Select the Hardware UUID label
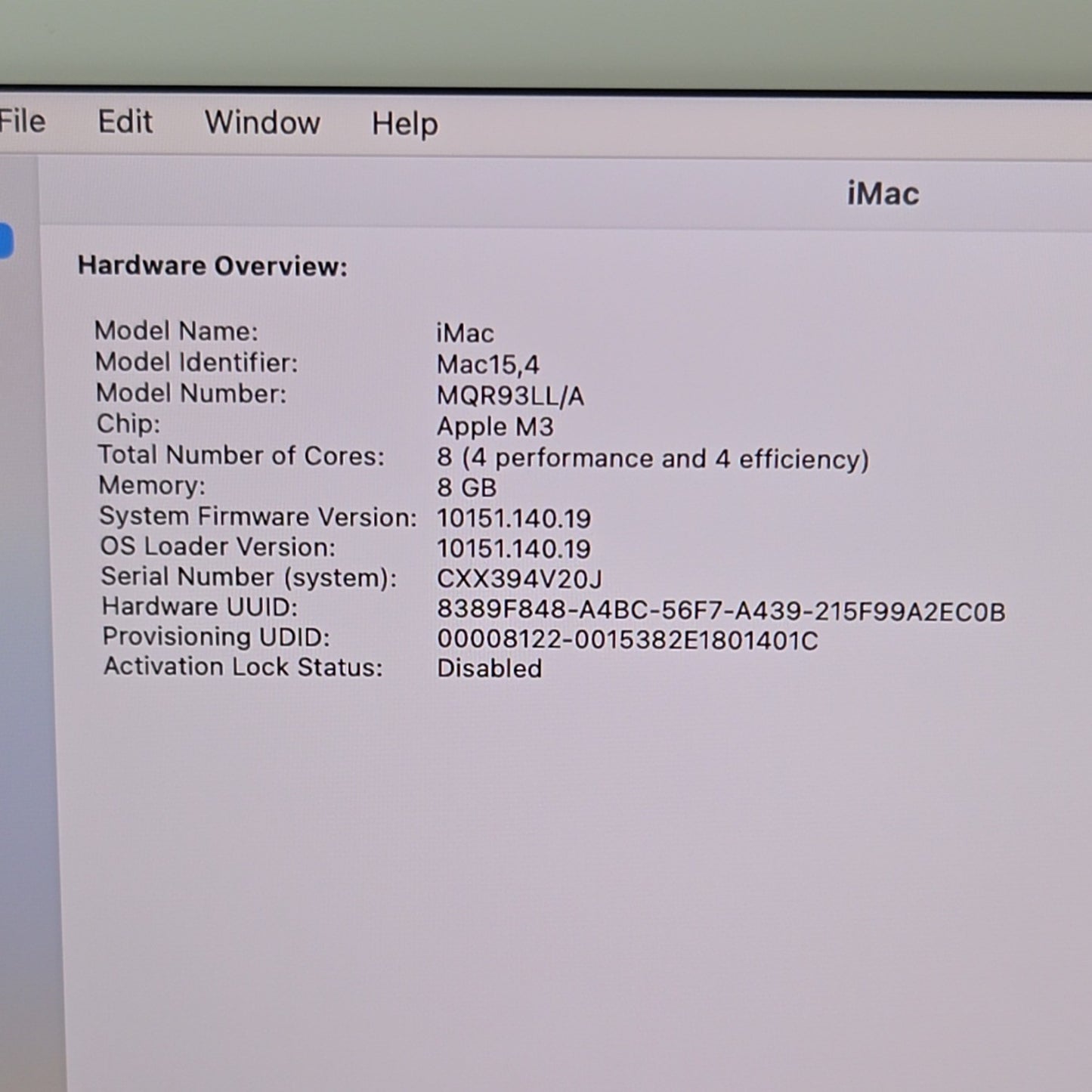1092x1092 pixels. click(x=200, y=607)
